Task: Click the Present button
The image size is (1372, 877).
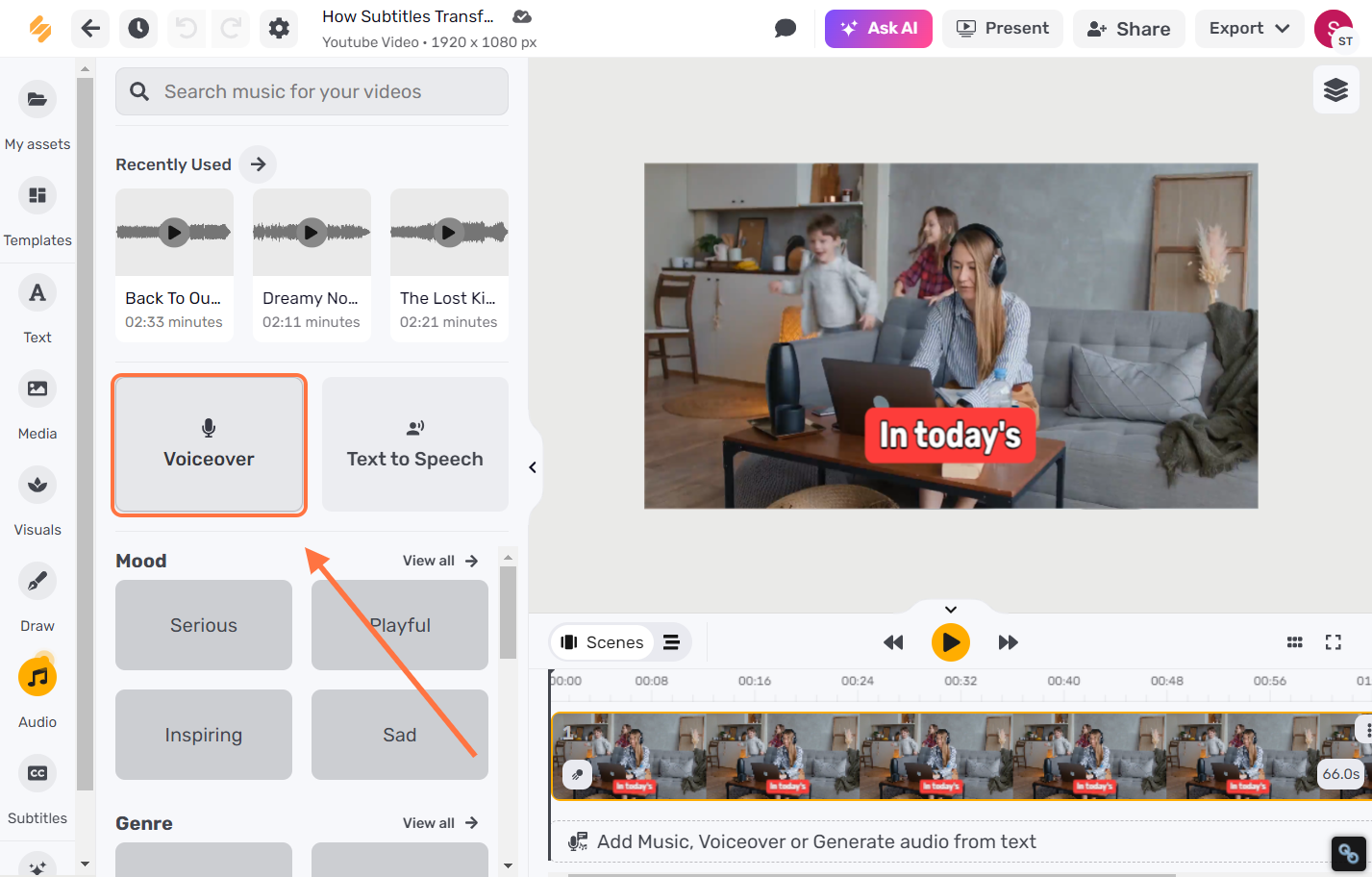Action: (x=1003, y=28)
